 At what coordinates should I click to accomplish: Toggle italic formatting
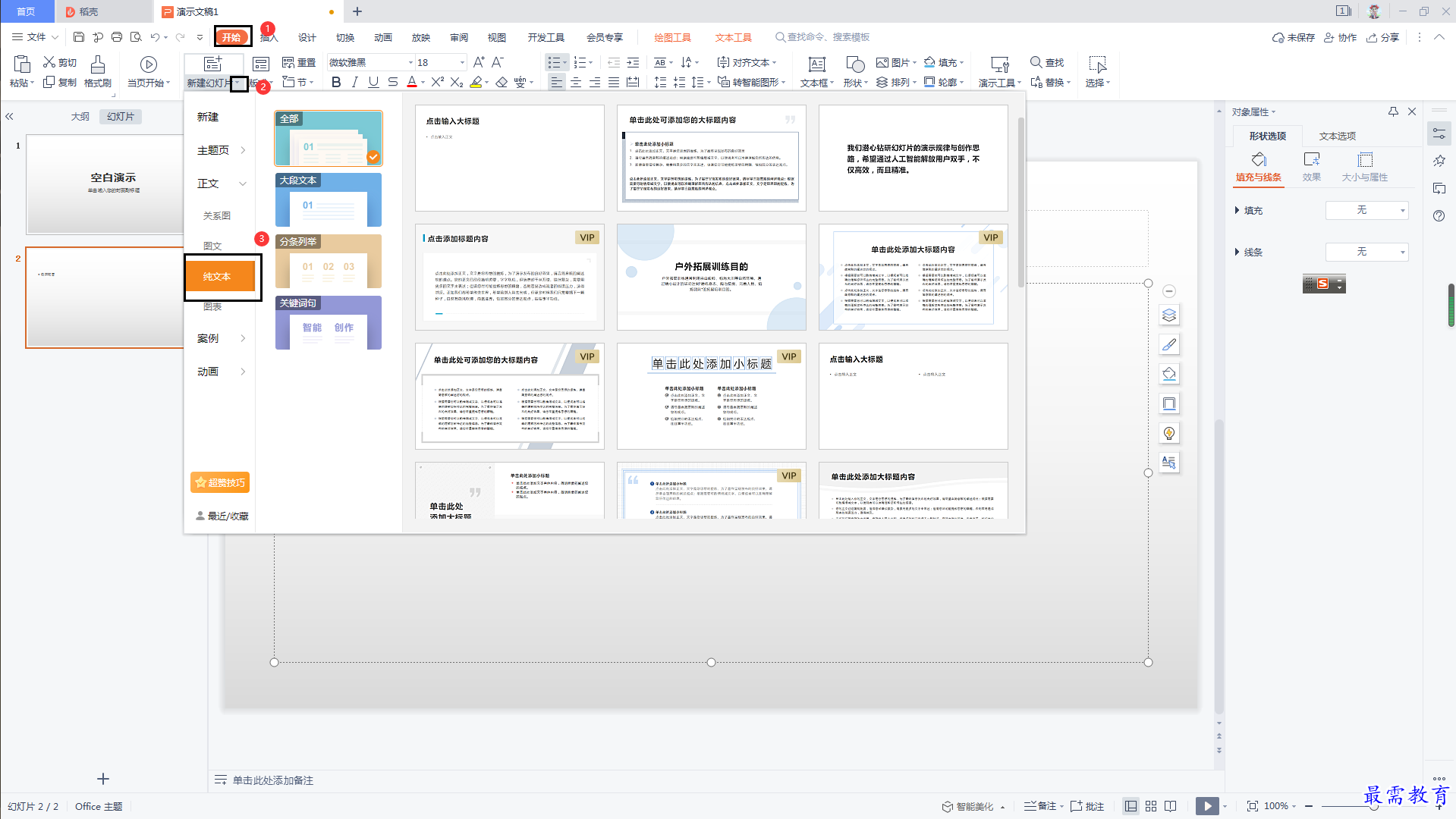354,82
